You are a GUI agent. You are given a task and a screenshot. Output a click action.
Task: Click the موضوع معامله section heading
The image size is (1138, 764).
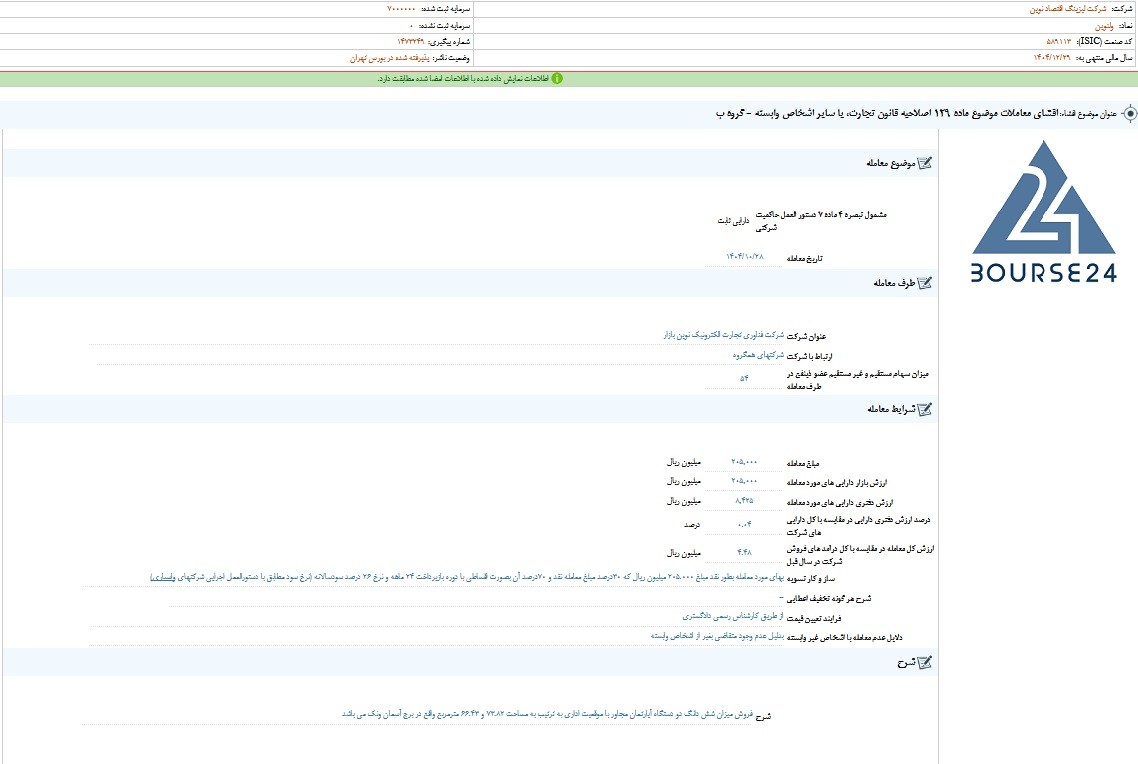(891, 163)
